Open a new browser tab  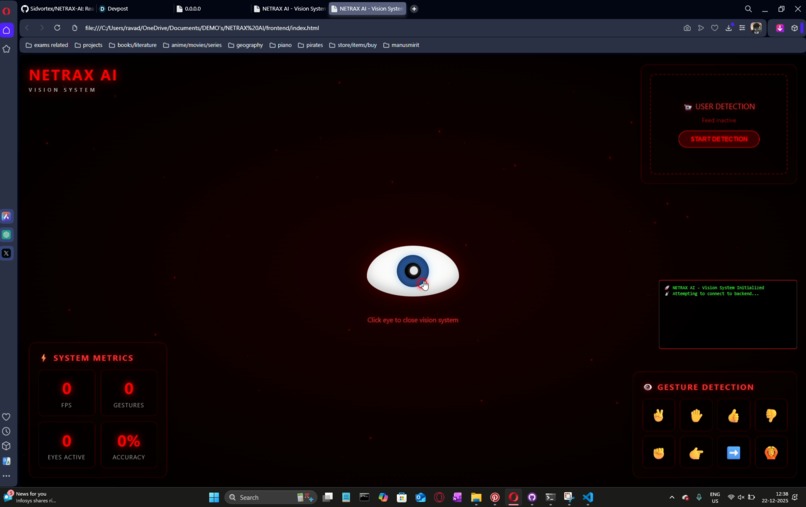tap(414, 9)
